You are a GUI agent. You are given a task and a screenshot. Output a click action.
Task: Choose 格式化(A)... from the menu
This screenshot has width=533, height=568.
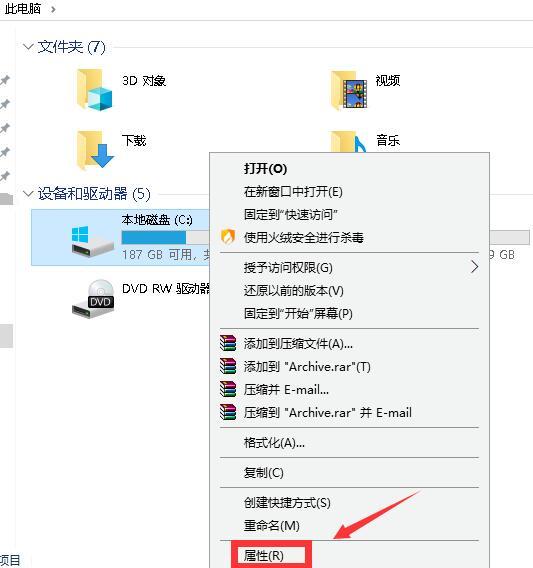[274, 443]
